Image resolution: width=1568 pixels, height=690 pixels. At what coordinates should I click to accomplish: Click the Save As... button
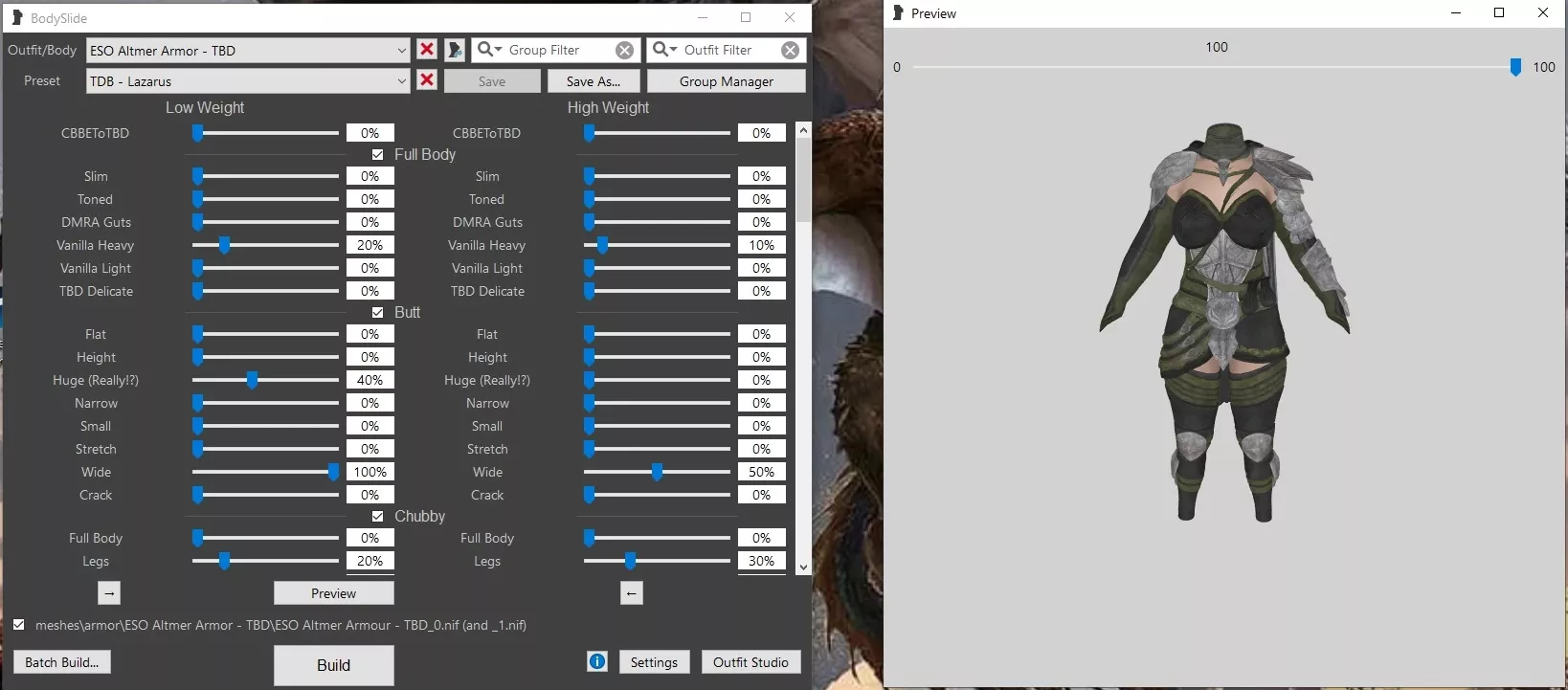[x=594, y=81]
